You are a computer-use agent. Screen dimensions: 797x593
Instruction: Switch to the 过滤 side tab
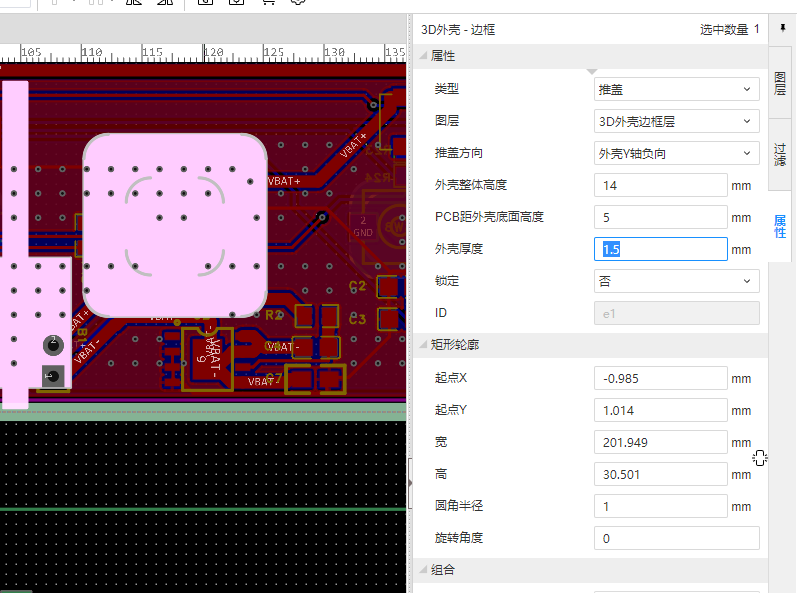[x=780, y=153]
